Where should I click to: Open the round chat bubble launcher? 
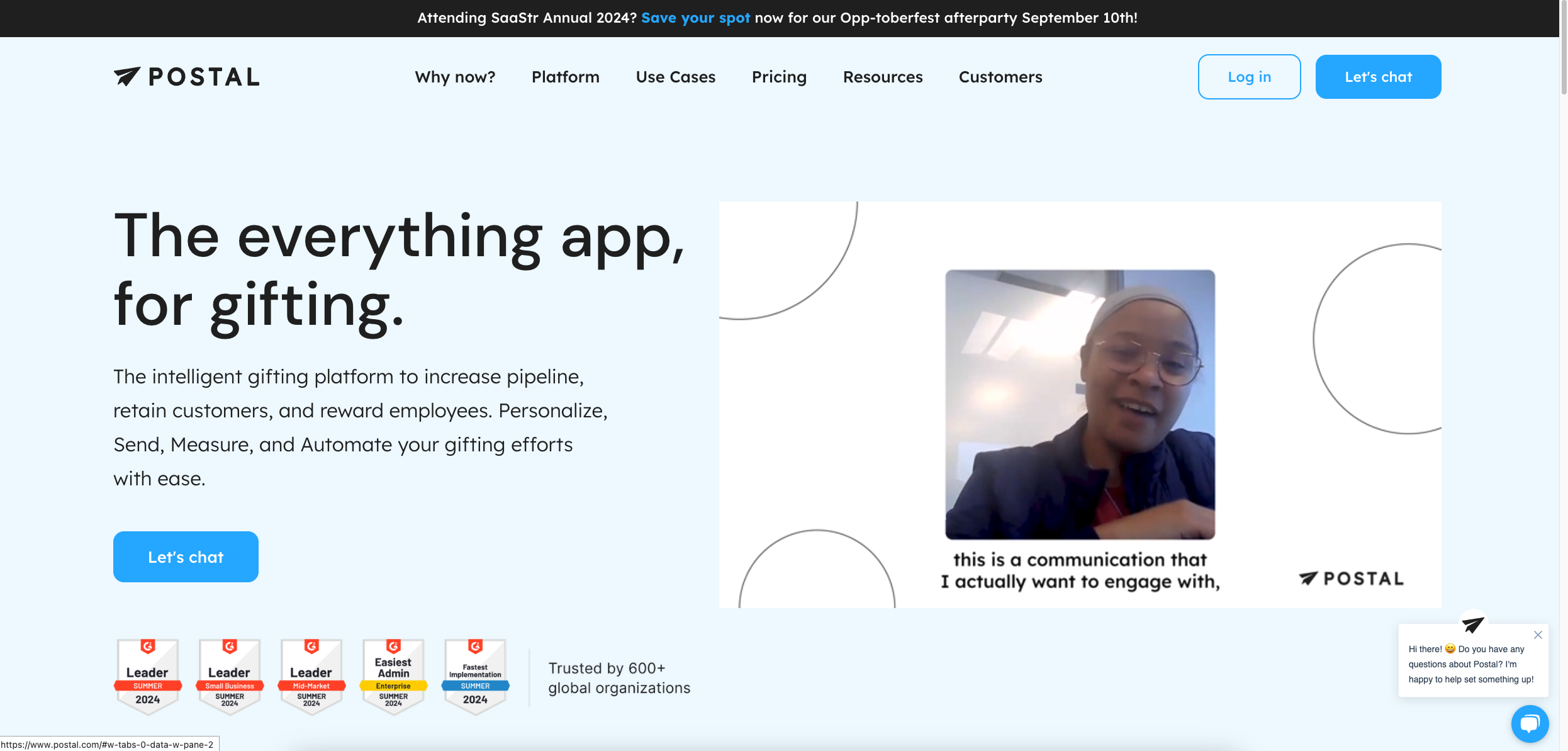click(1530, 723)
